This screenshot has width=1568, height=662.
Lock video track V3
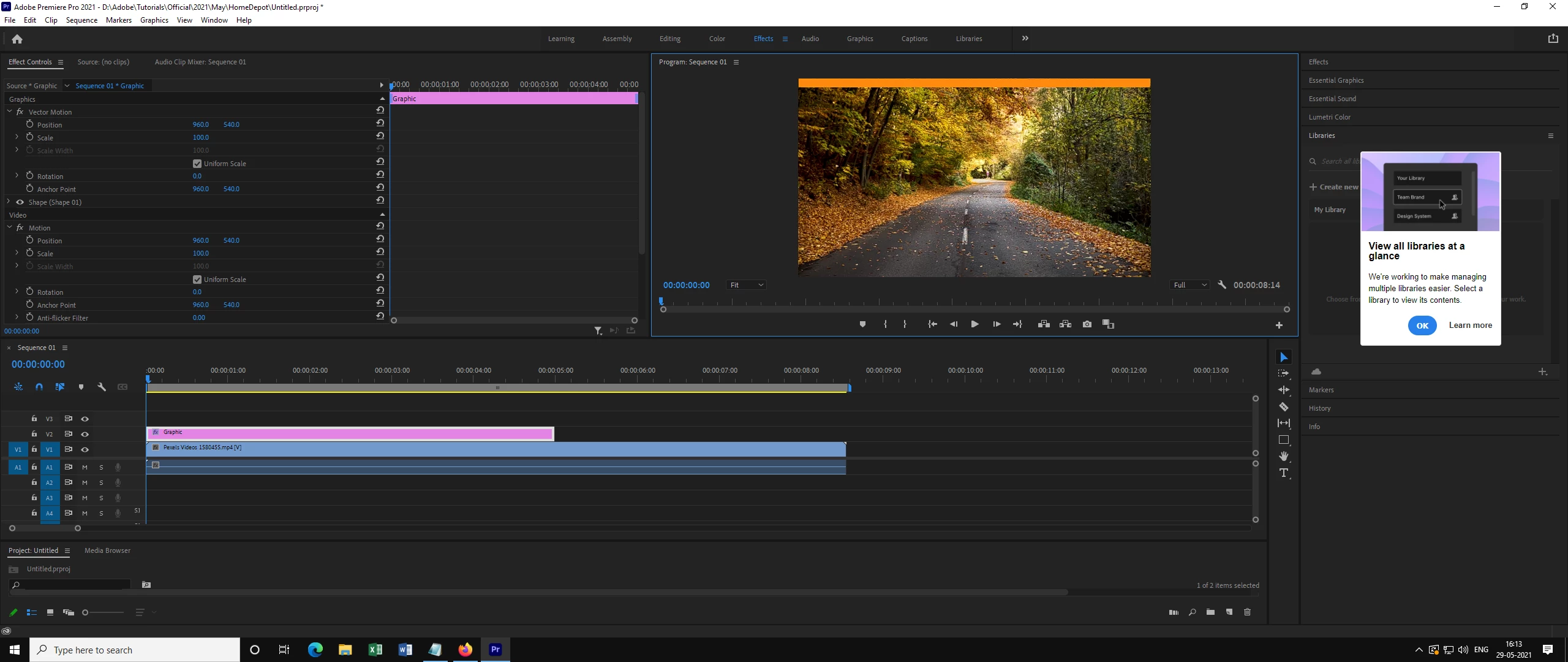pos(34,419)
